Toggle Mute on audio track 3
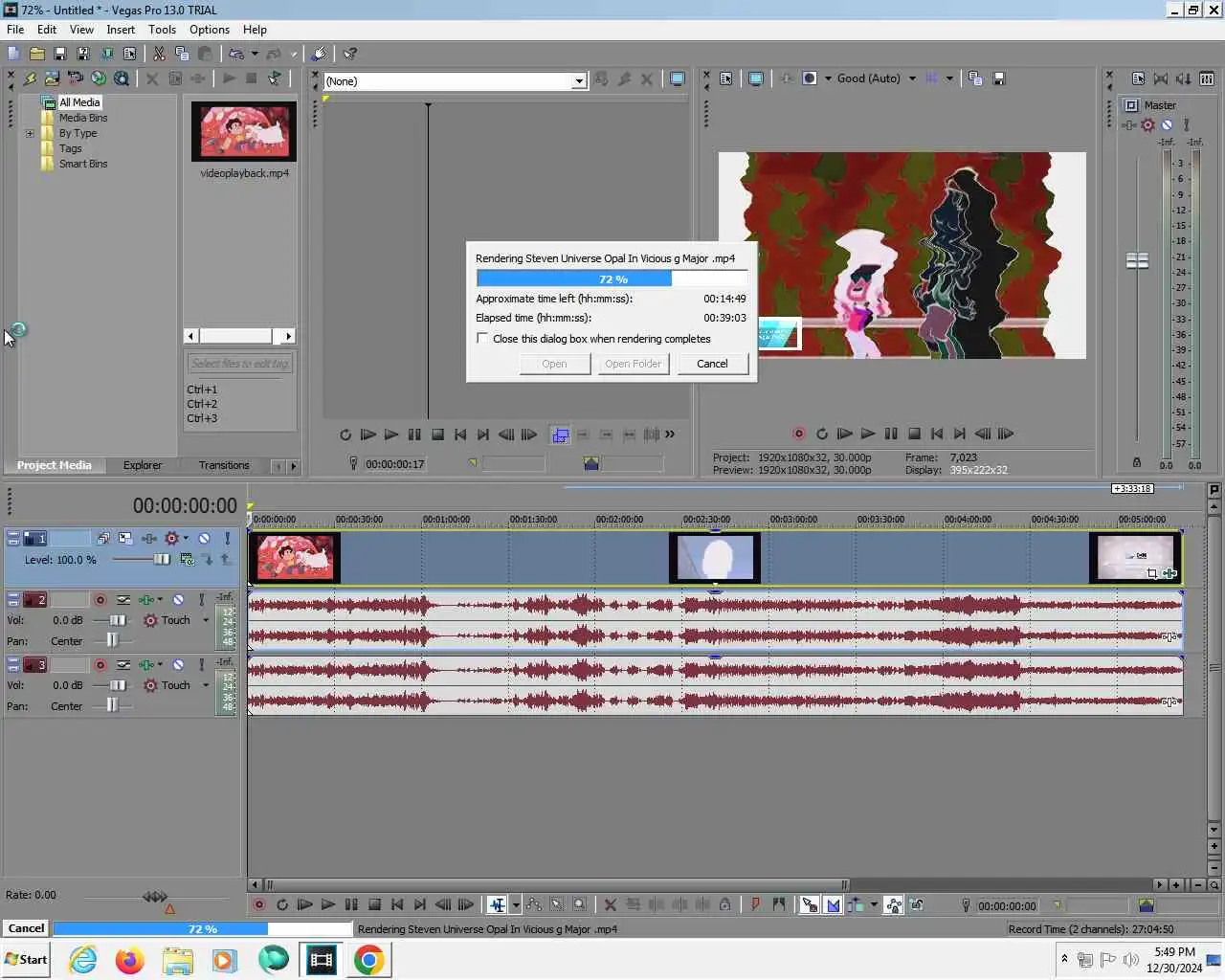The width and height of the screenshot is (1225, 980). (x=178, y=665)
